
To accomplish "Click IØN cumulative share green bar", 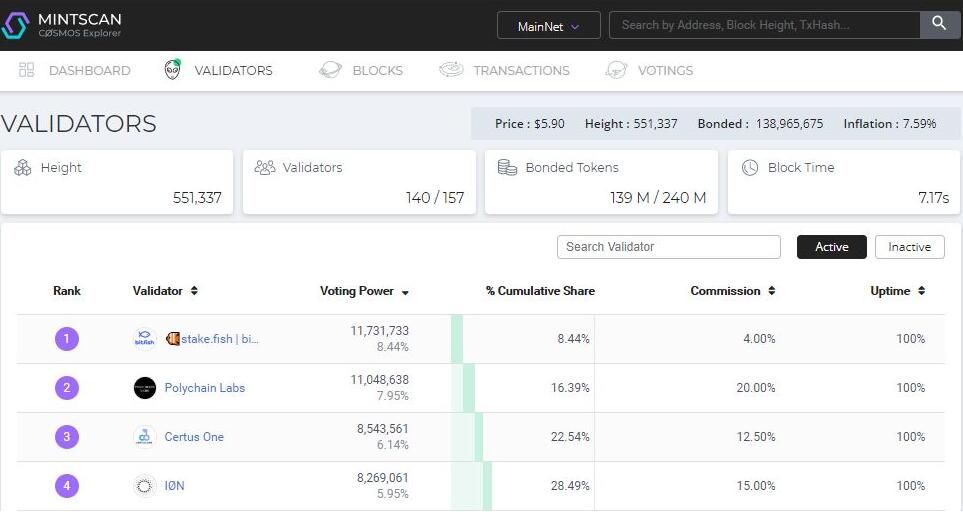I will 487,486.
